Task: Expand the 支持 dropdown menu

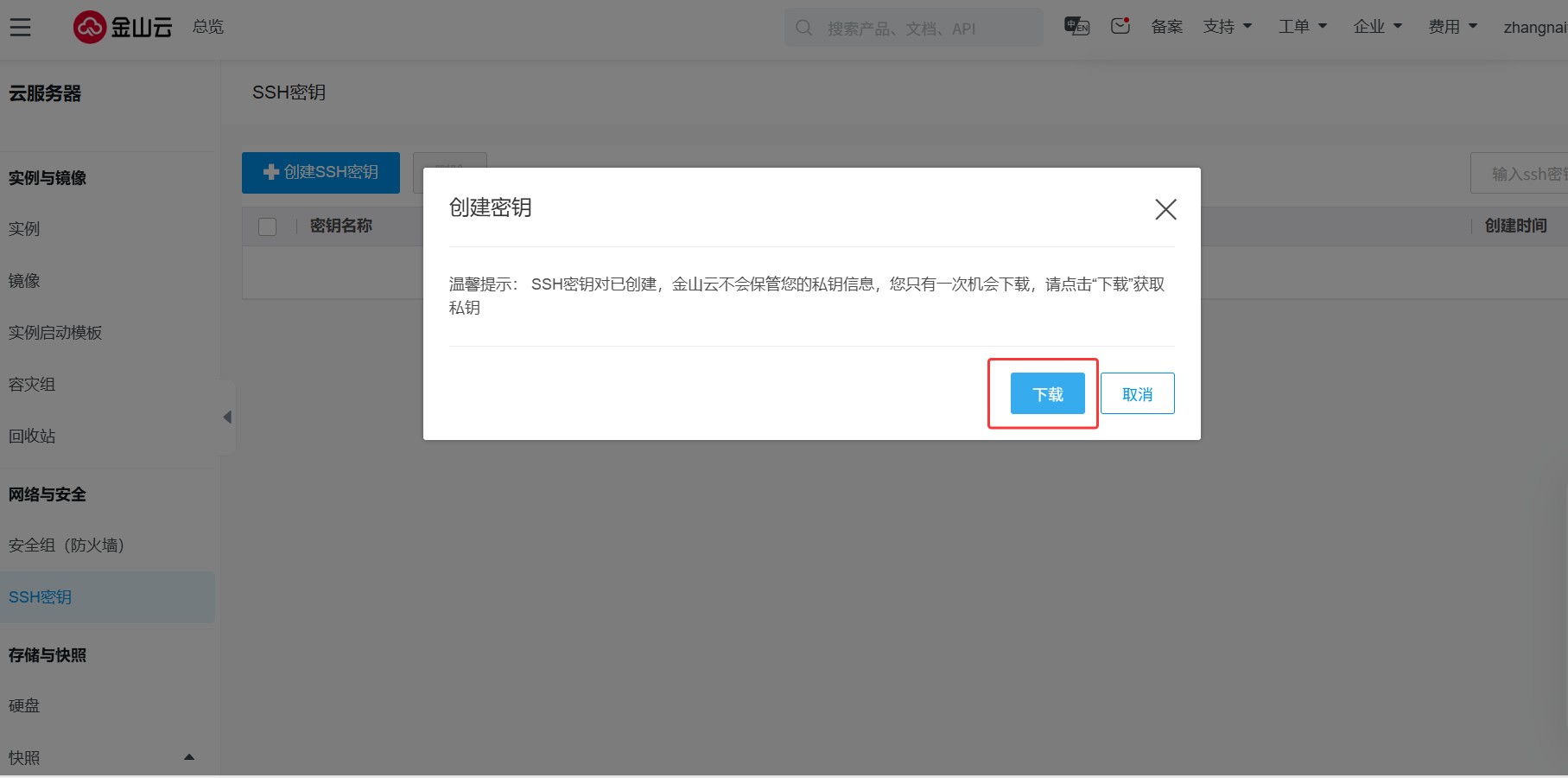Action: pos(1227,27)
